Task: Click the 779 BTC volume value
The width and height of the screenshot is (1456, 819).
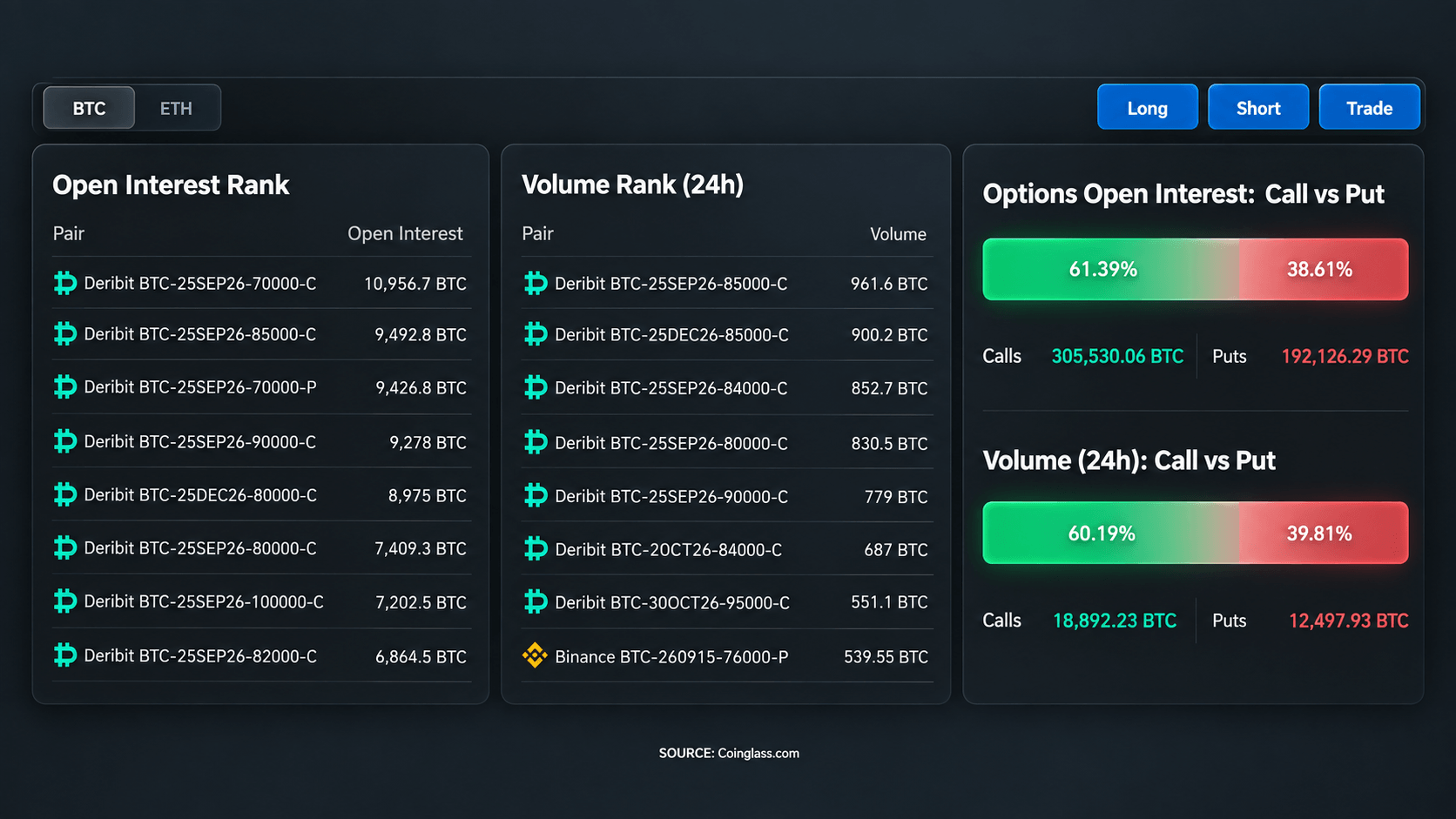Action: click(x=896, y=497)
